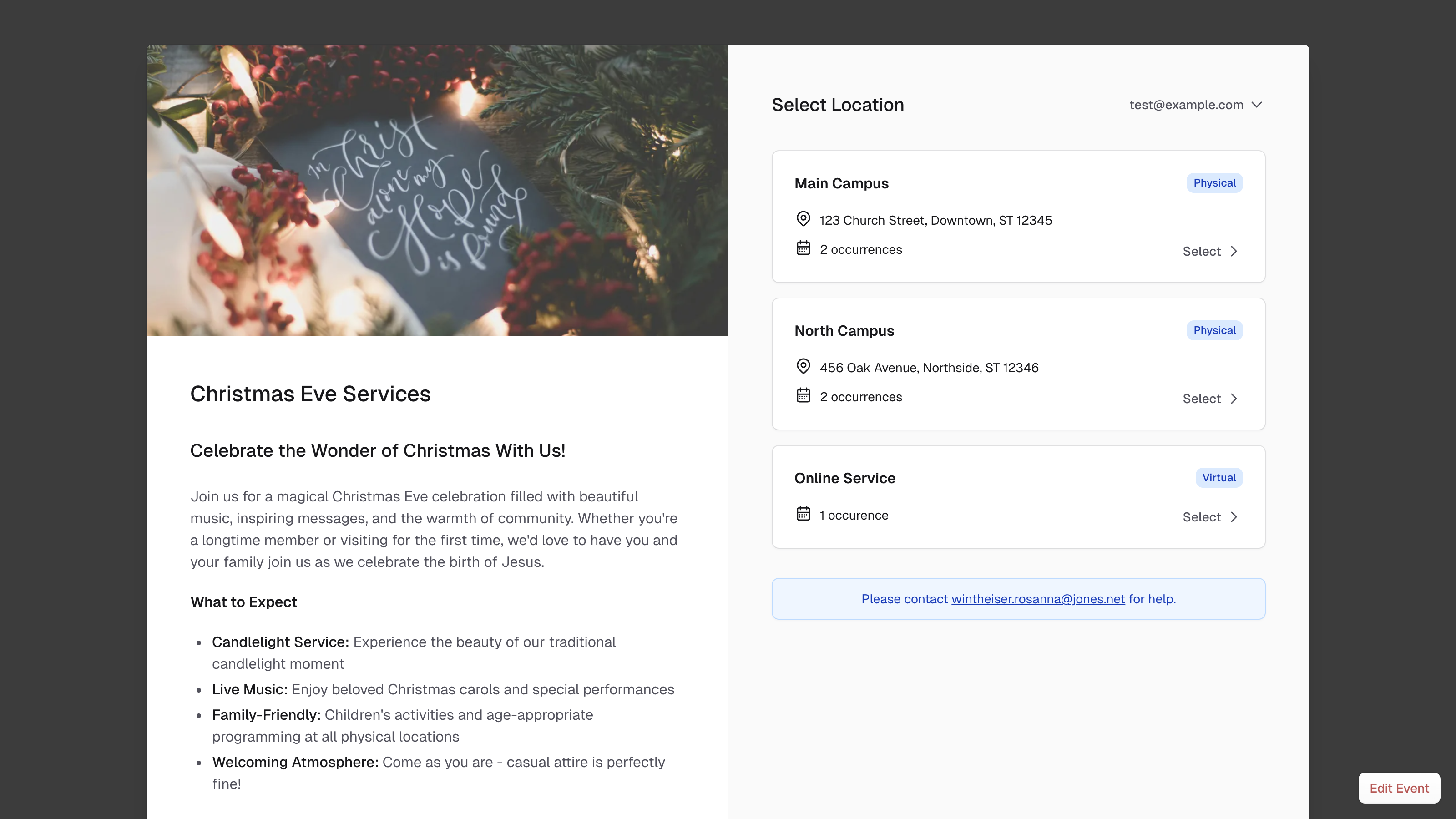Click the chevron arrow beside Main Campus Select
The image size is (1456, 819).
click(x=1234, y=252)
